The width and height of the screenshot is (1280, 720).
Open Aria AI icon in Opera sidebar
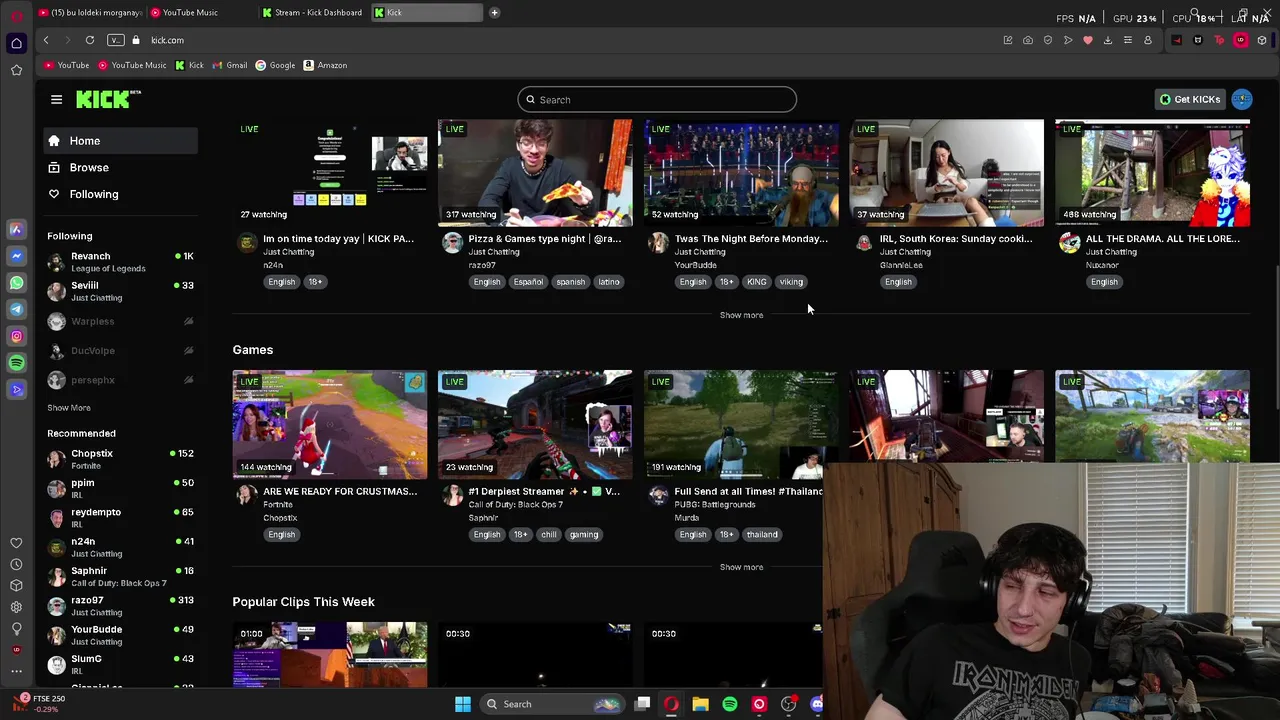[x=16, y=229]
